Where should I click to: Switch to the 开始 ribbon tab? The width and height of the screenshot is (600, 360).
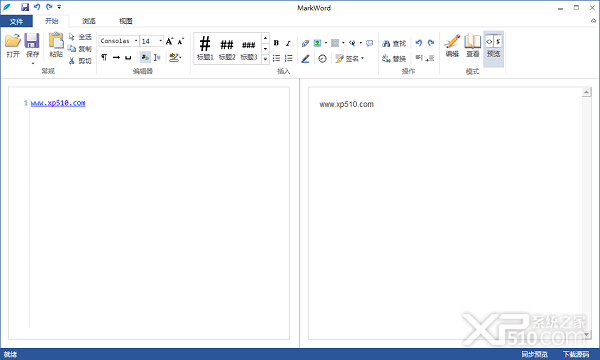[x=52, y=21]
